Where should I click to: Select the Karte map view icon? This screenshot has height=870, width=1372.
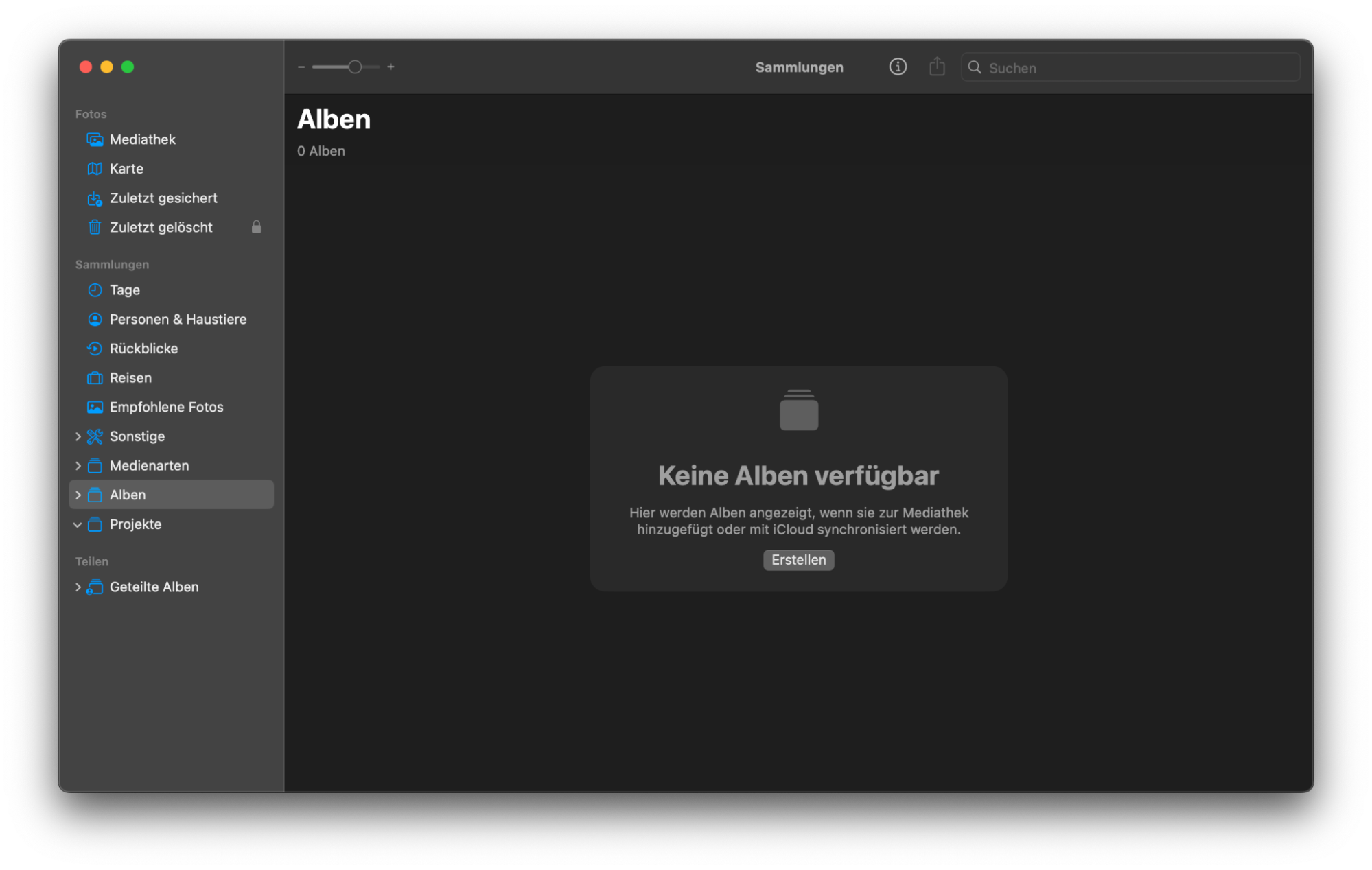coord(95,168)
